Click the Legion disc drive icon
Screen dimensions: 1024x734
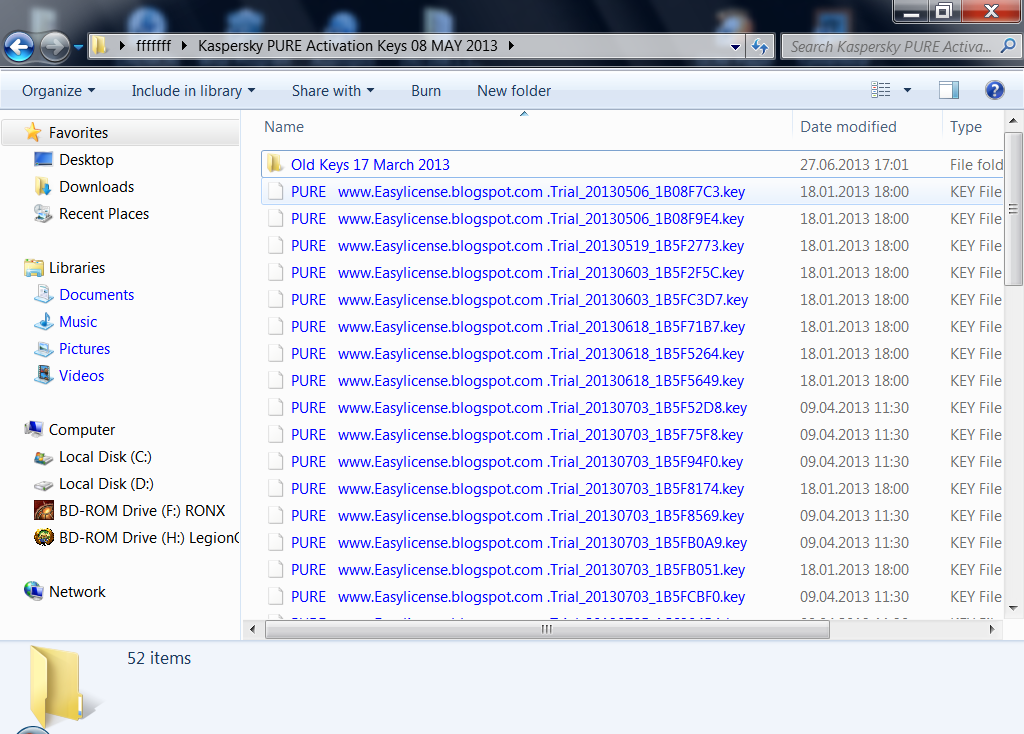pos(44,537)
